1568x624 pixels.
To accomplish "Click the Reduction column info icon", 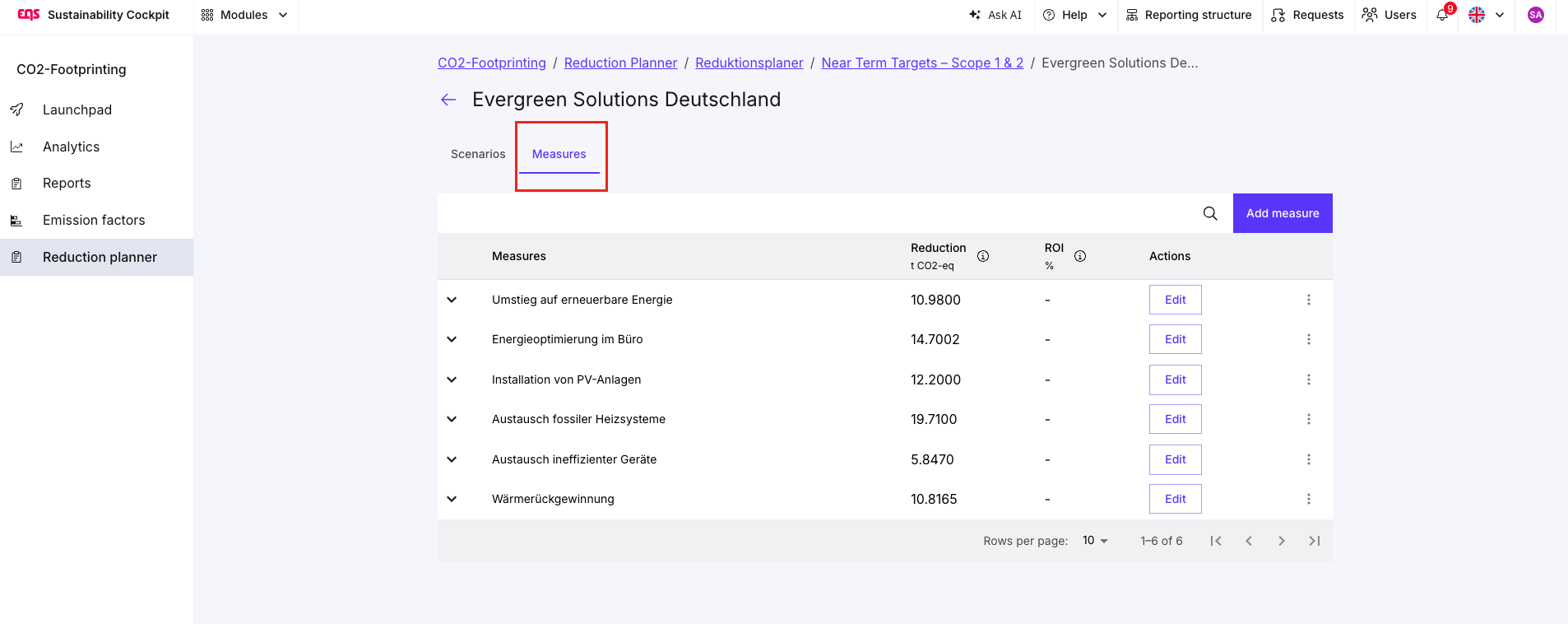I will (983, 256).
